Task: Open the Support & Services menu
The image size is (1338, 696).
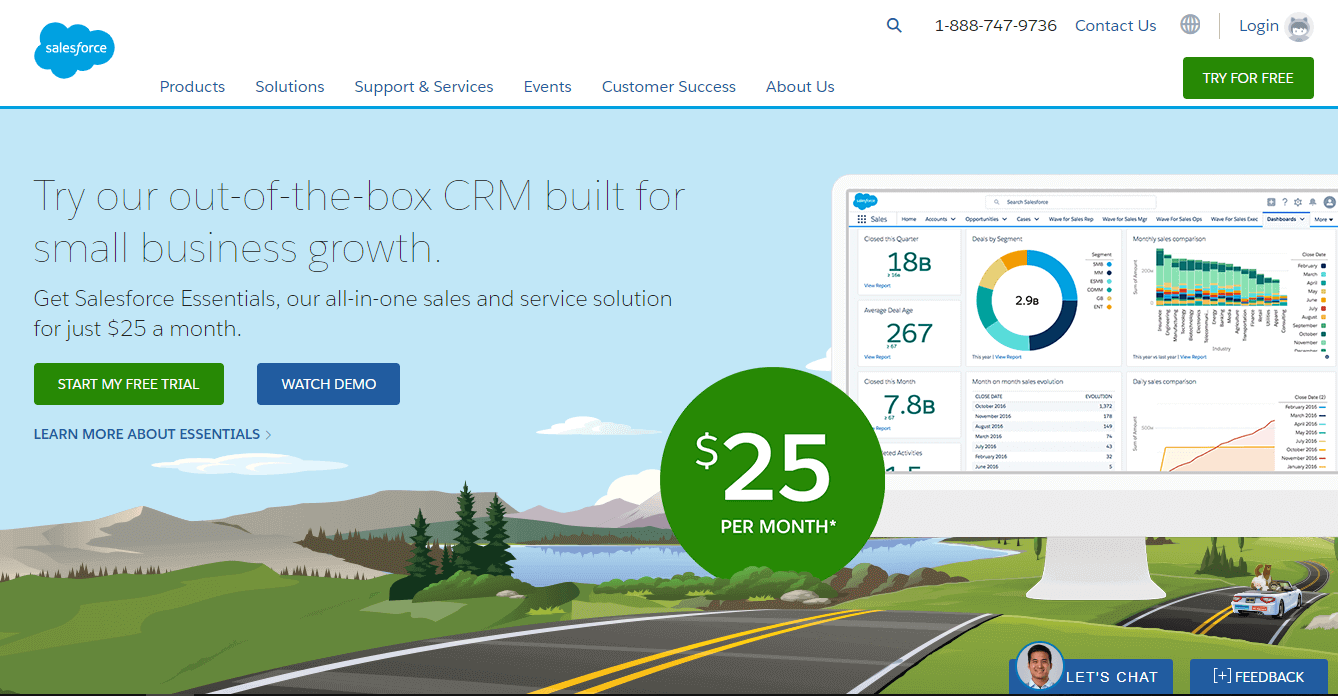Action: (x=424, y=87)
